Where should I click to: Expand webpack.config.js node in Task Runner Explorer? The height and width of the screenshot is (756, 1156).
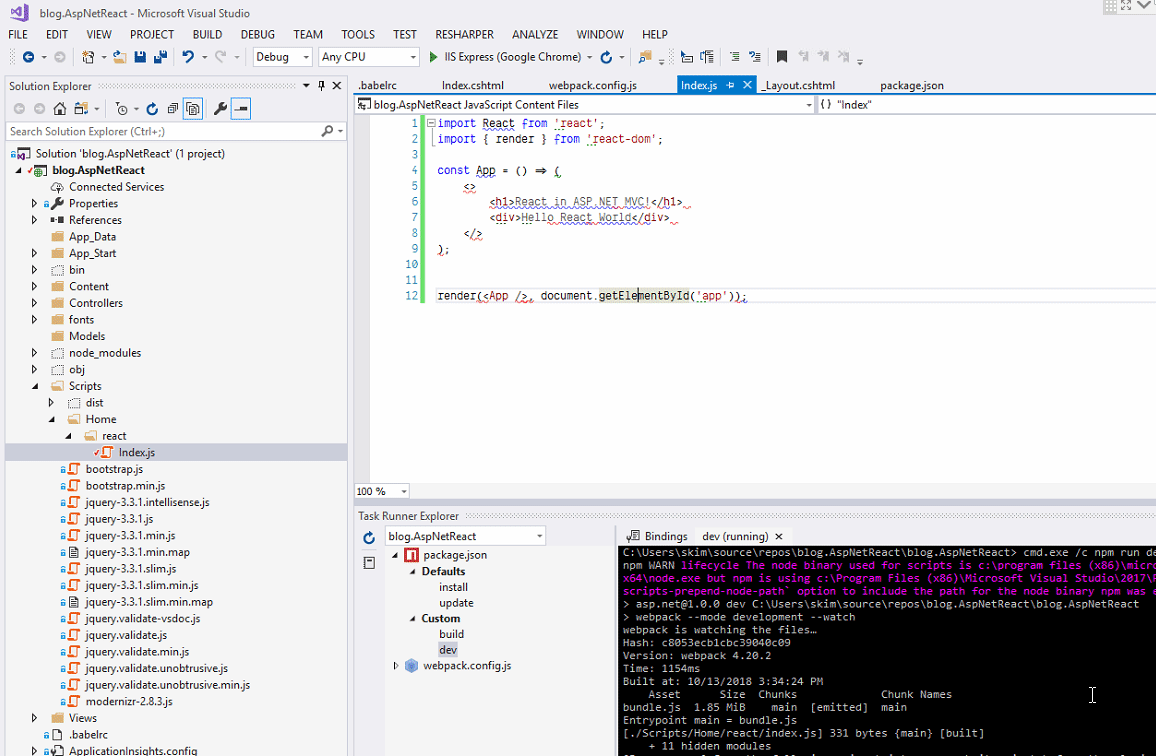396,666
